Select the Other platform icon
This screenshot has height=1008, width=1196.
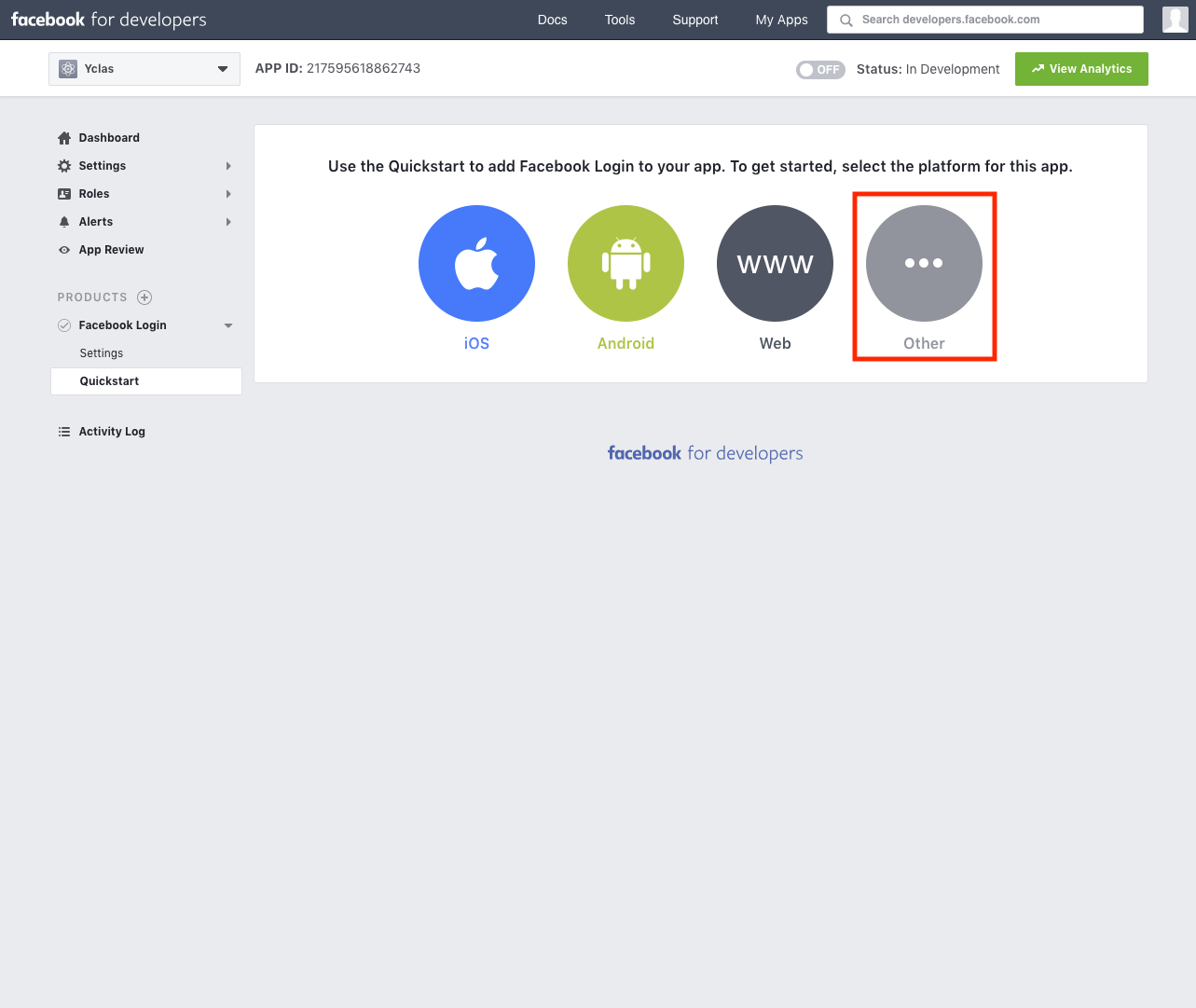tap(924, 264)
